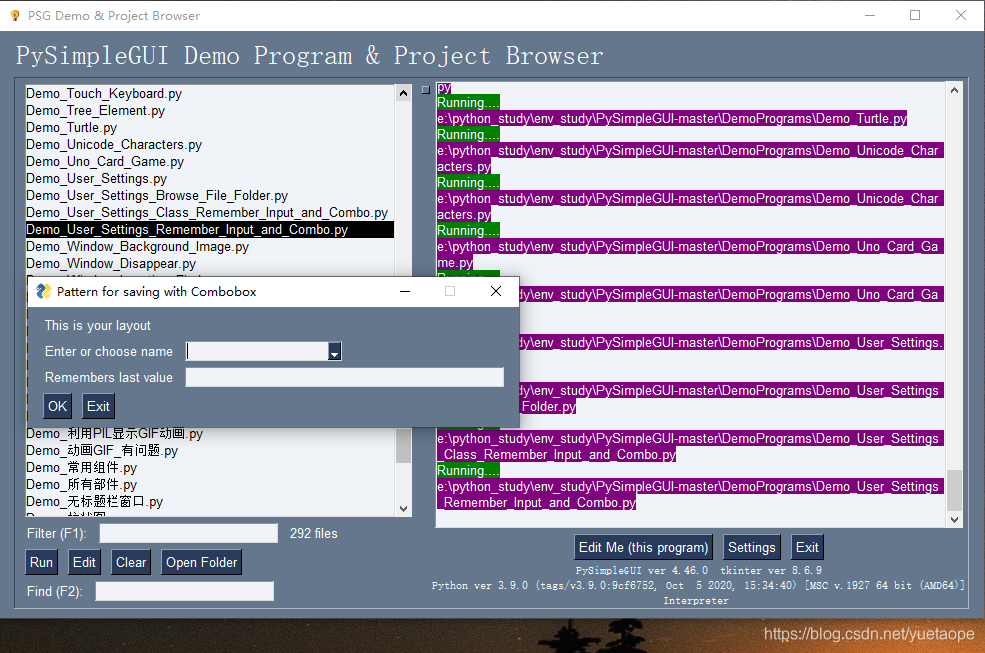985x653 pixels.
Task: Click the output pane scrollbar thumb
Action: pyautogui.click(x=954, y=490)
